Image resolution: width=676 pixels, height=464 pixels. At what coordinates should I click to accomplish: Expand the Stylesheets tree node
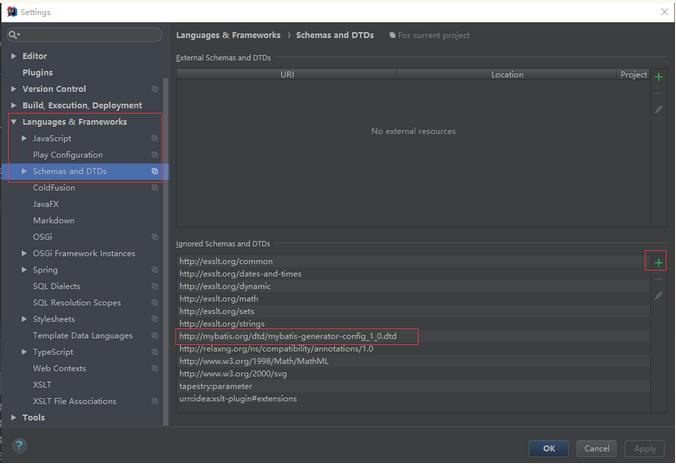24,320
